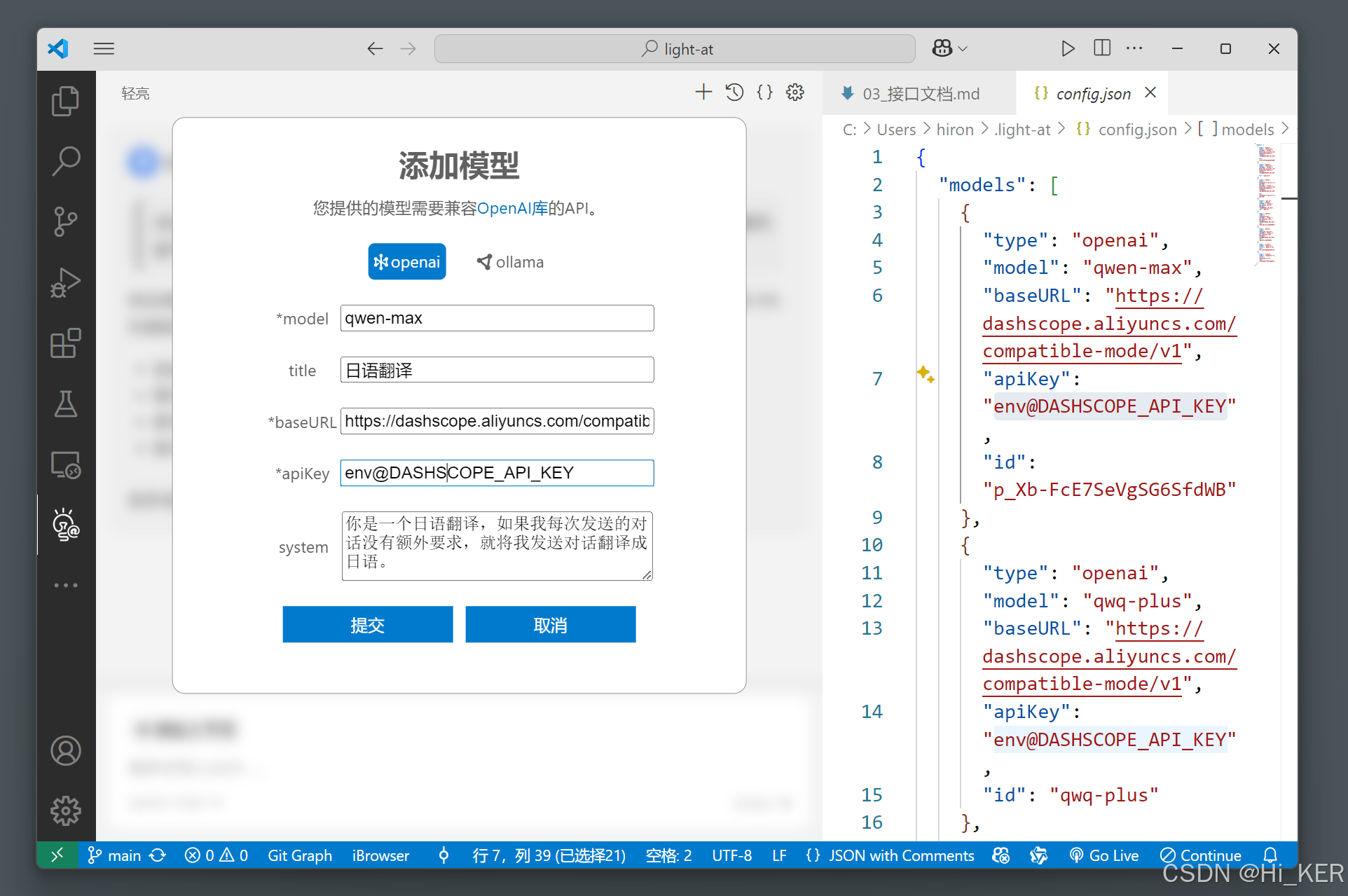This screenshot has height=896, width=1348.
Task: Click into the apiKey input field
Action: click(x=497, y=473)
